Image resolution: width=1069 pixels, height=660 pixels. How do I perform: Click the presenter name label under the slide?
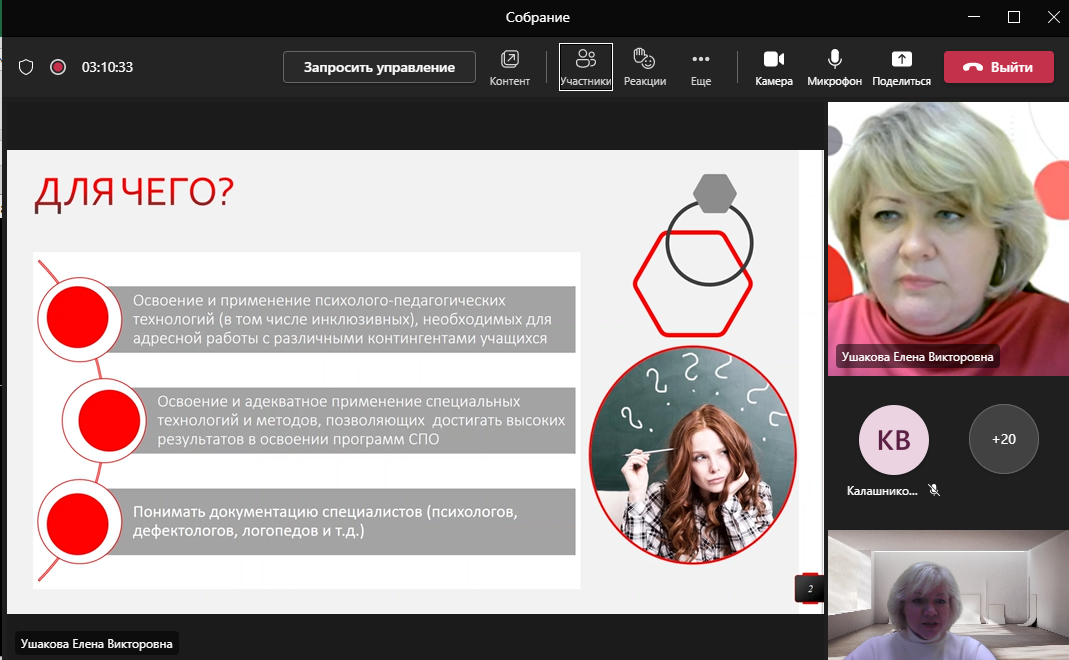[96, 644]
